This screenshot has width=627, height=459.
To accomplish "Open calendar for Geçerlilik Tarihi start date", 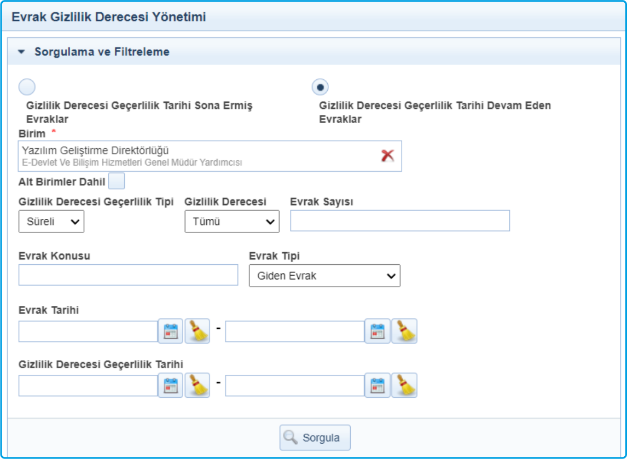I will [170, 385].
